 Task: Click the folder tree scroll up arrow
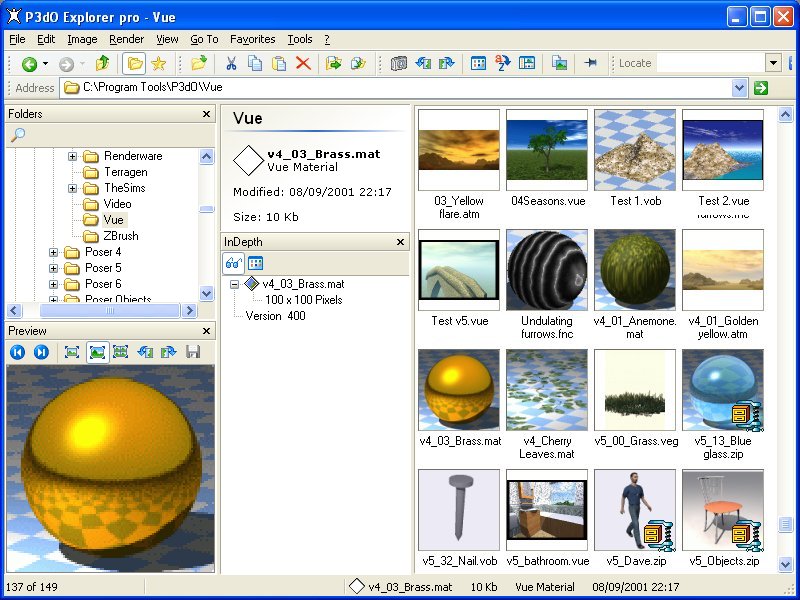[206, 156]
